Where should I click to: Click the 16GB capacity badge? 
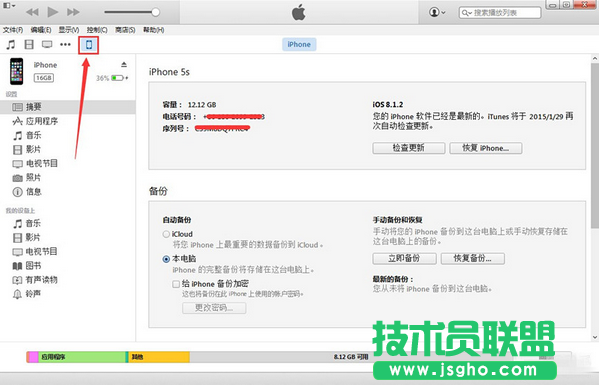44,78
